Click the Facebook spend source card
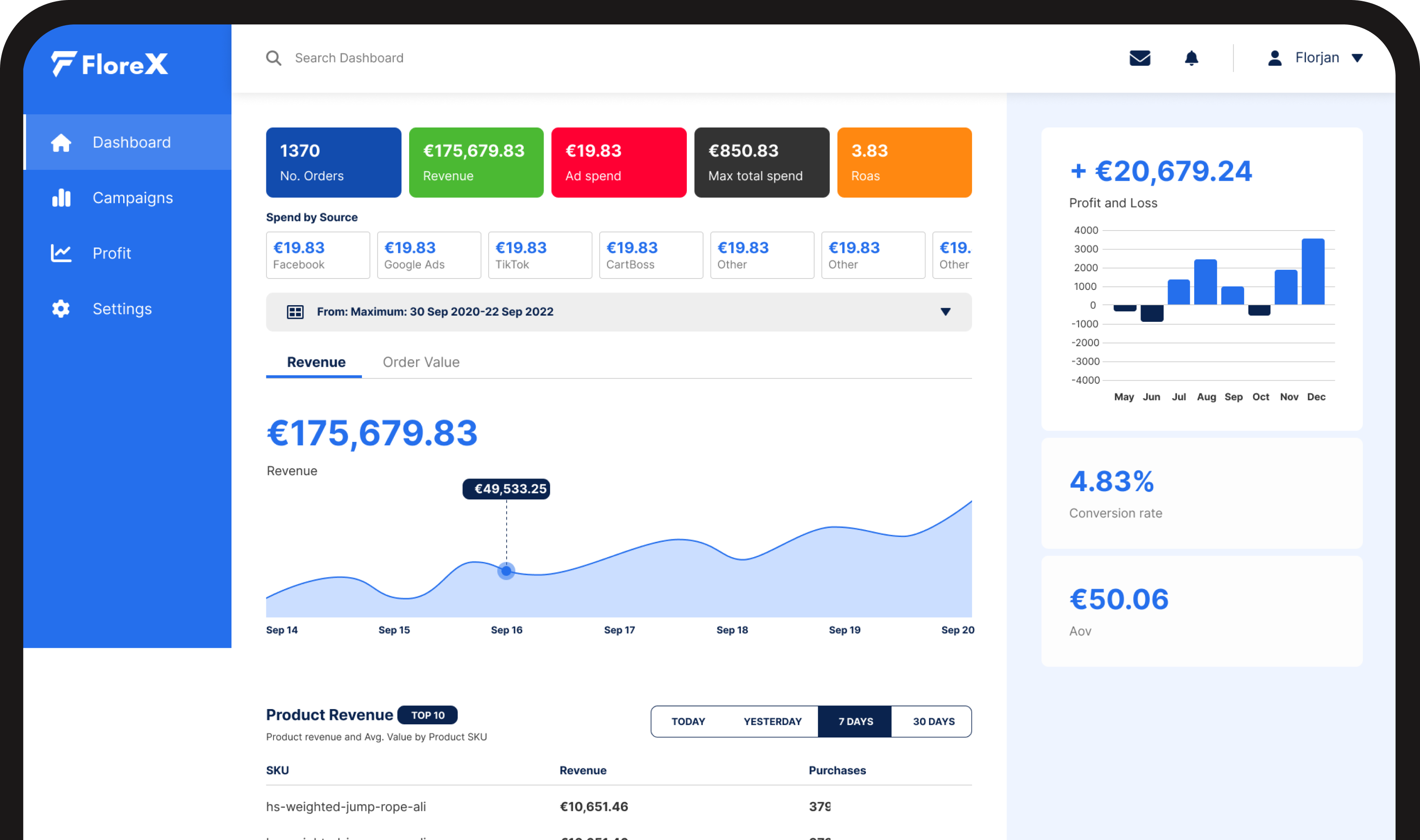This screenshot has height=840, width=1420. (317, 255)
